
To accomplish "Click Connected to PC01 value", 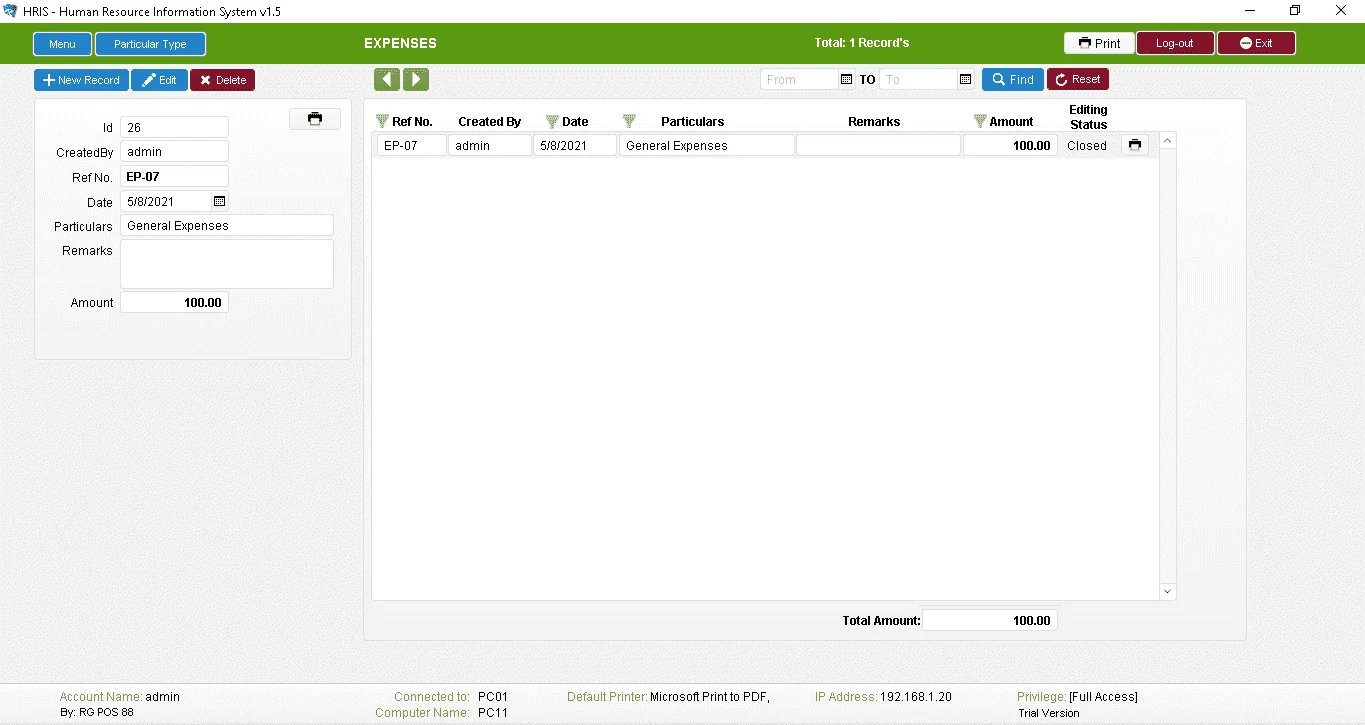I will point(493,697).
